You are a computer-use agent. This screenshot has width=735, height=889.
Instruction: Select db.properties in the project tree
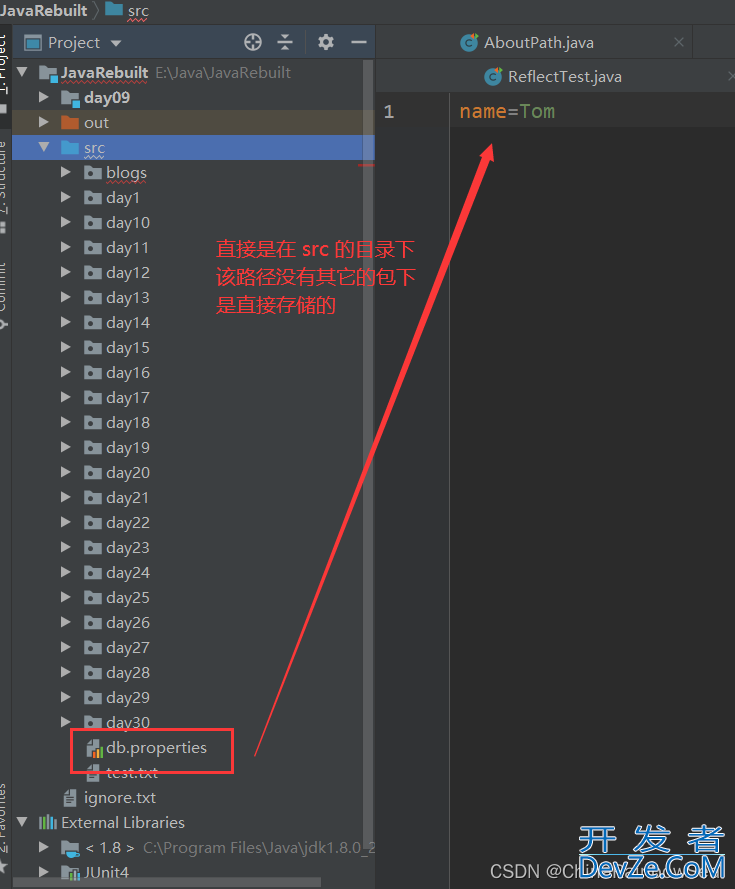(x=156, y=748)
